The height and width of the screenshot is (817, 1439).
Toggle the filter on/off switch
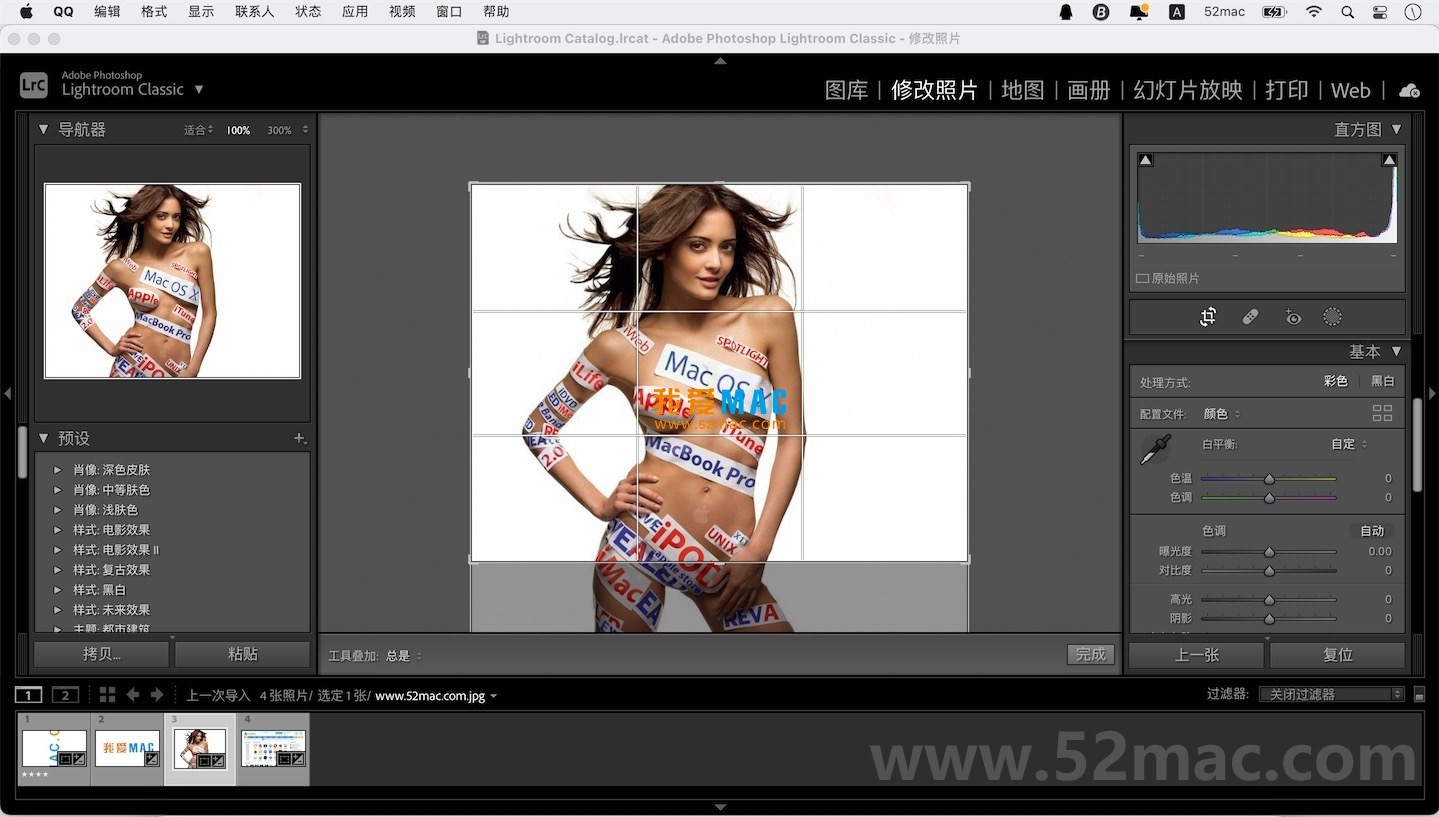coord(1419,695)
